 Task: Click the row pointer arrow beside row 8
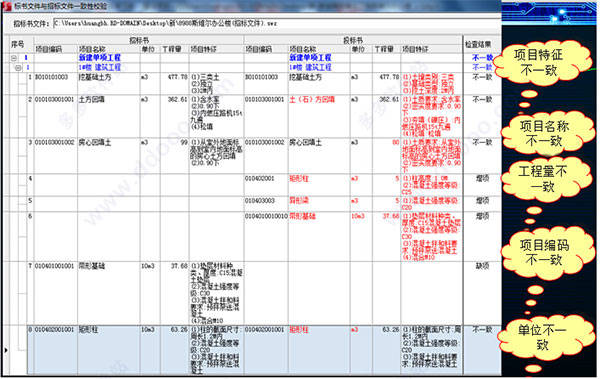(x=6, y=350)
